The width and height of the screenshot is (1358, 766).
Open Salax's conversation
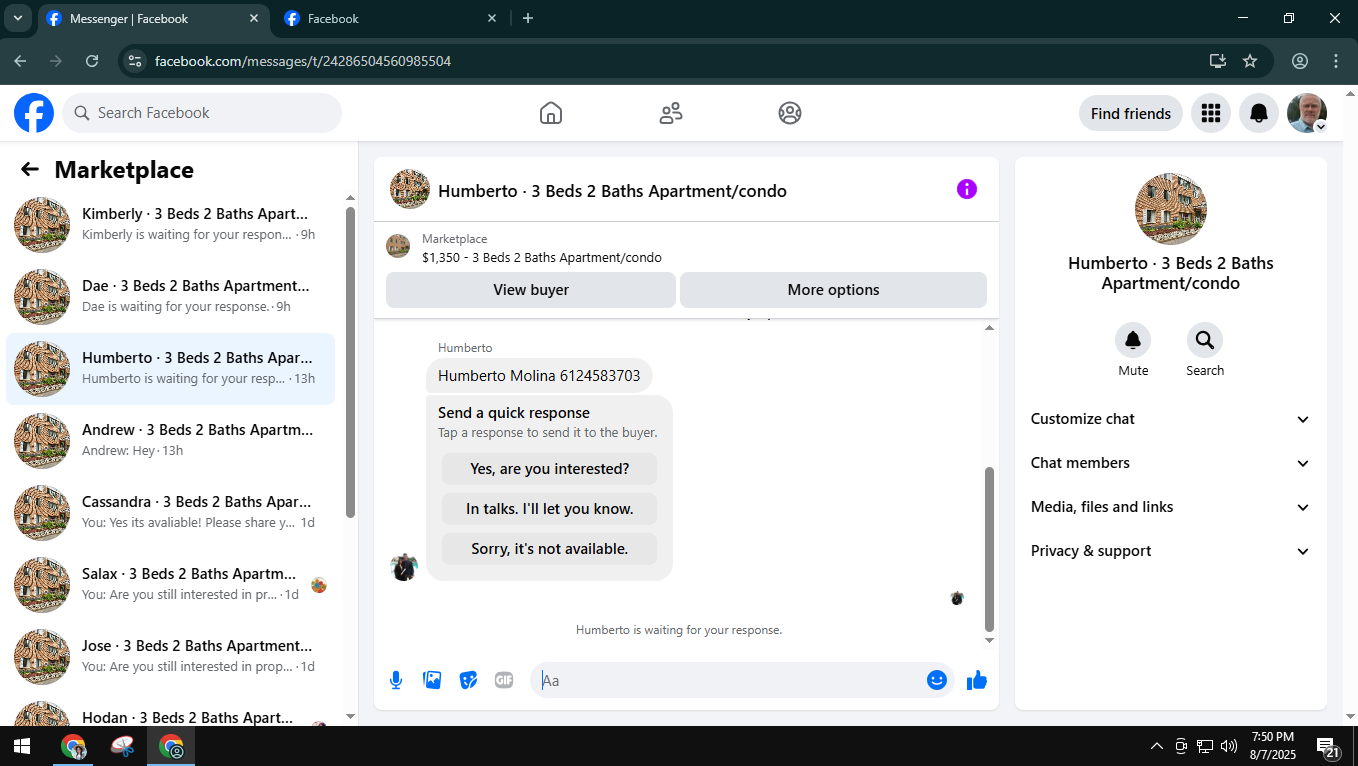pyautogui.click(x=171, y=584)
